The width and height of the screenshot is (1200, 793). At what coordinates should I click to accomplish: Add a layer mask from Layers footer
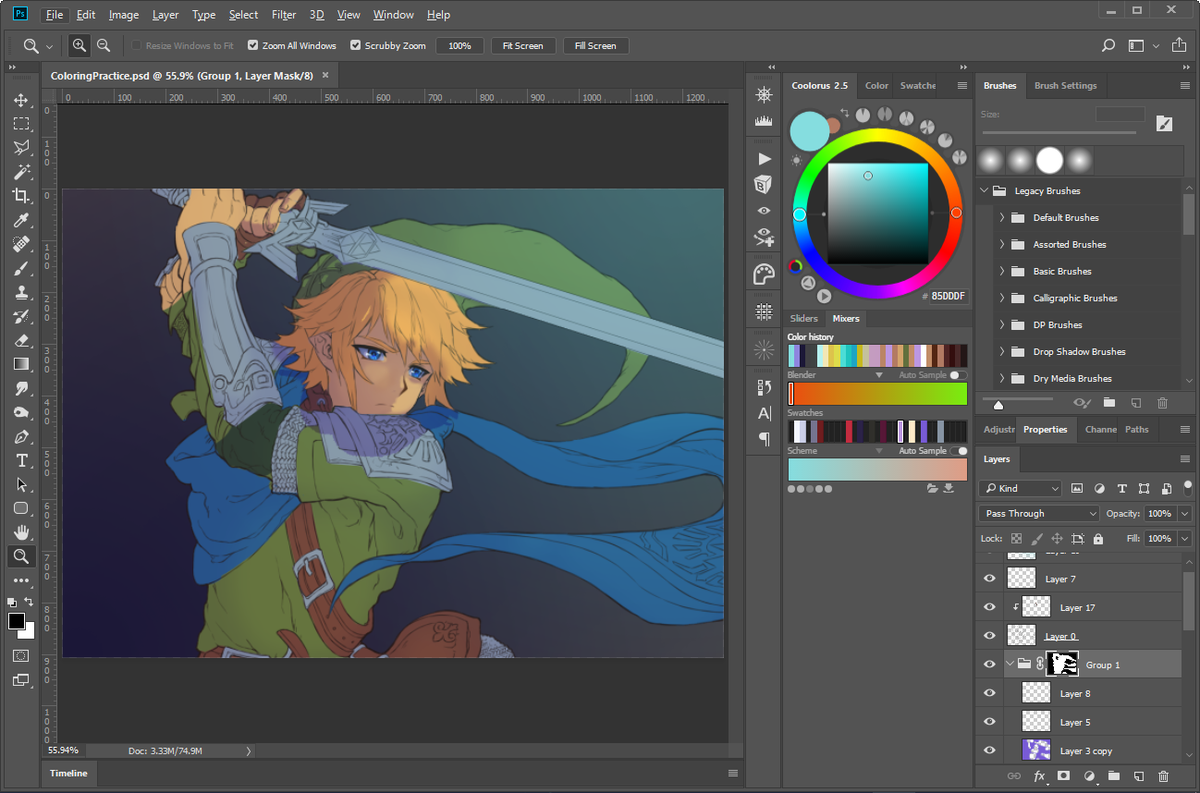[x=1063, y=776]
